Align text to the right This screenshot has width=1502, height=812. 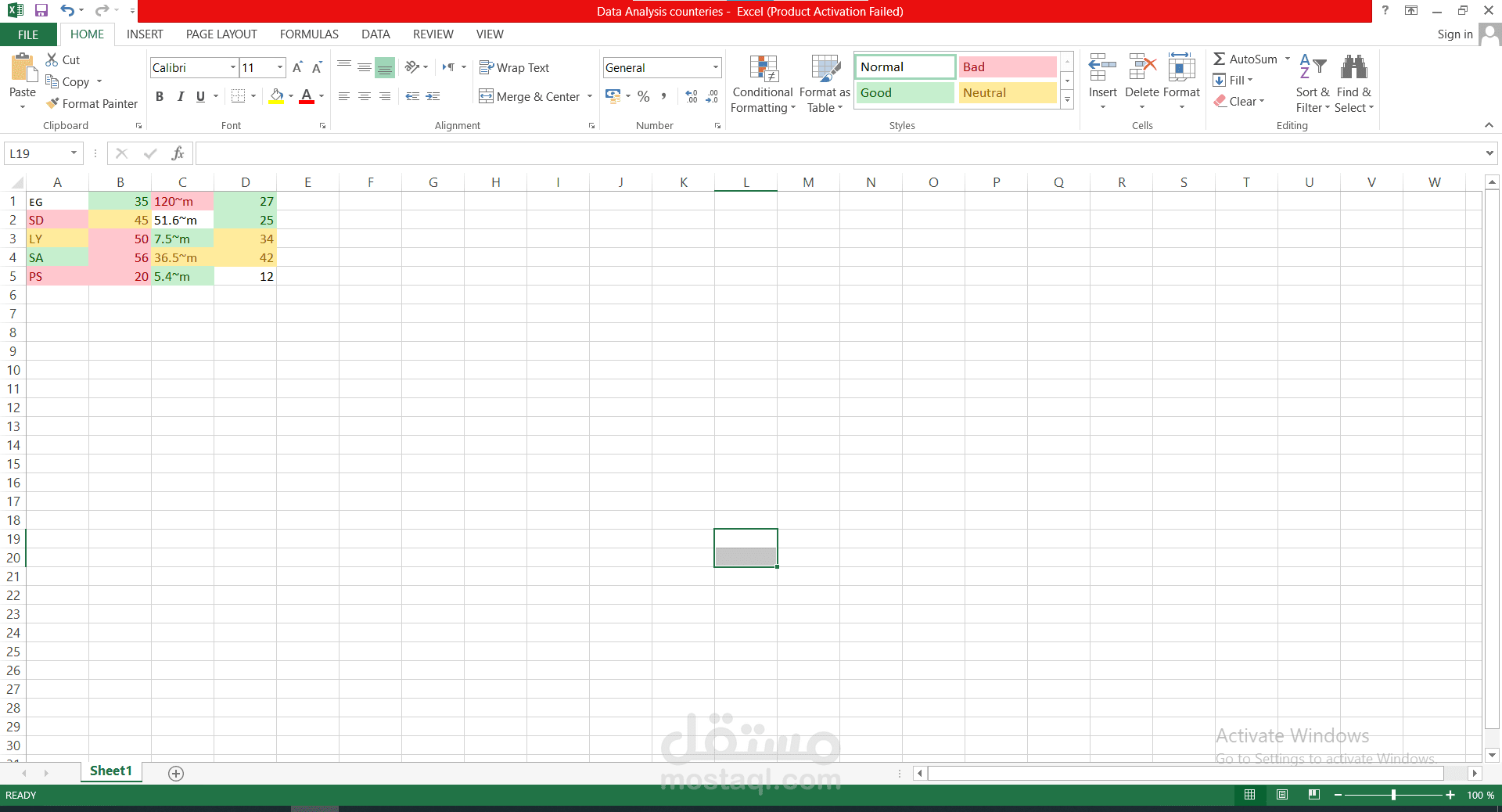click(384, 96)
